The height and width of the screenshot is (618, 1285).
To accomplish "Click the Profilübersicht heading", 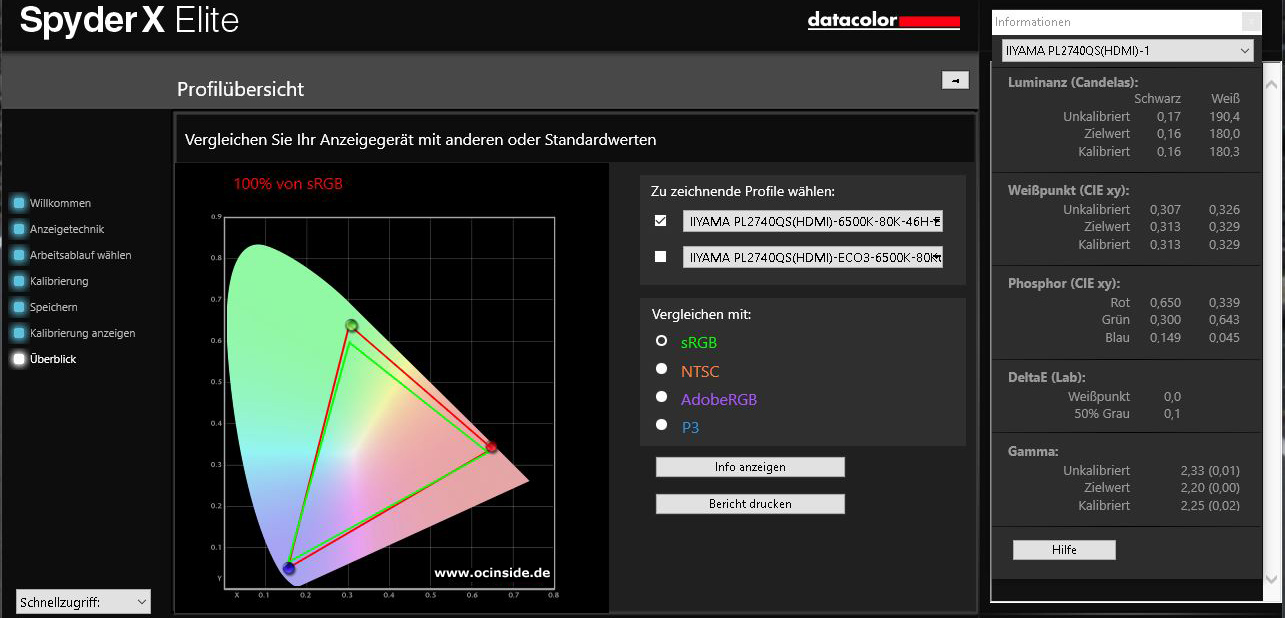I will point(241,89).
